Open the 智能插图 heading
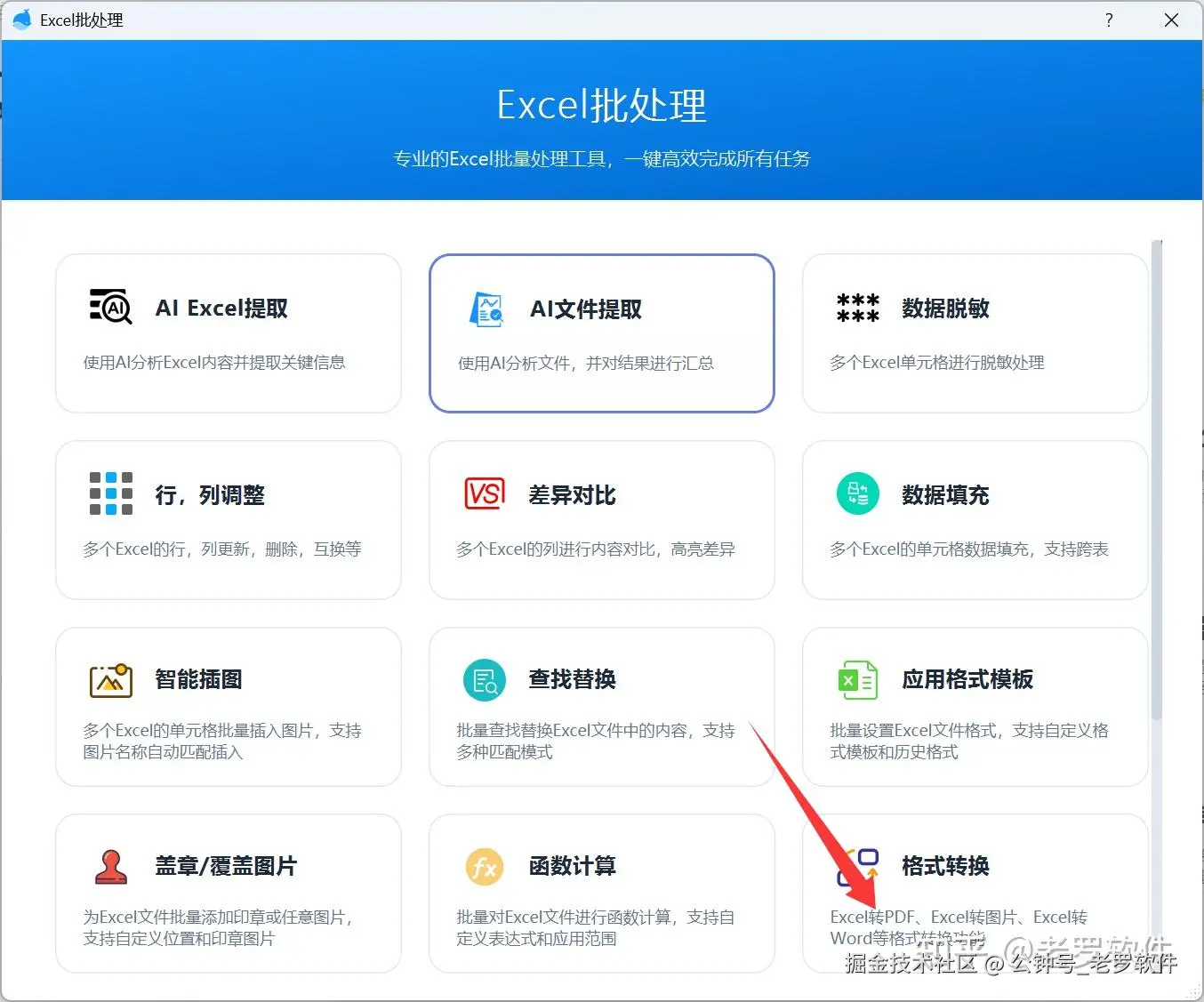Screen dimensions: 1204x1002 pyautogui.click(x=198, y=679)
